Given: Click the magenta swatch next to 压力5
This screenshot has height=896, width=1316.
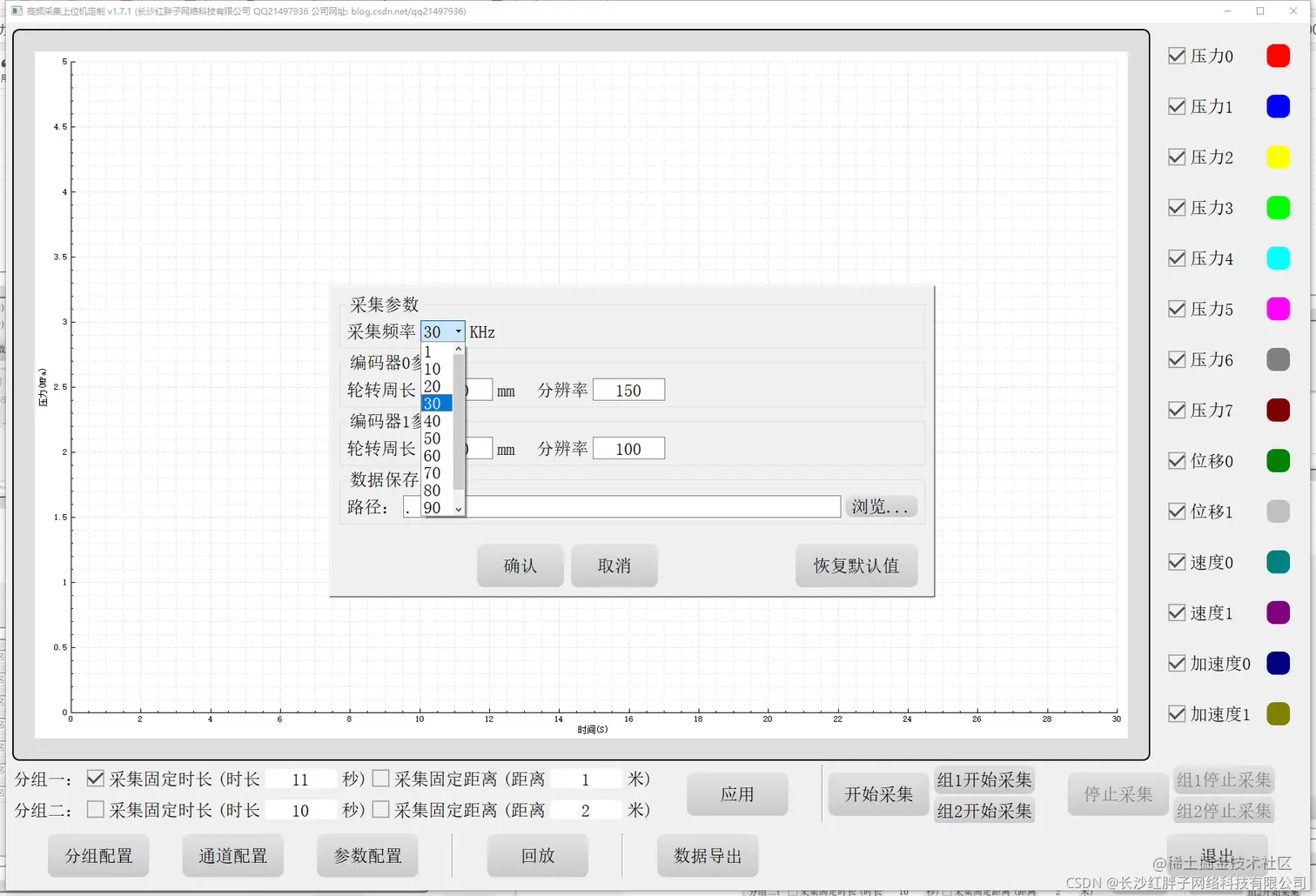Looking at the screenshot, I should click(1279, 309).
